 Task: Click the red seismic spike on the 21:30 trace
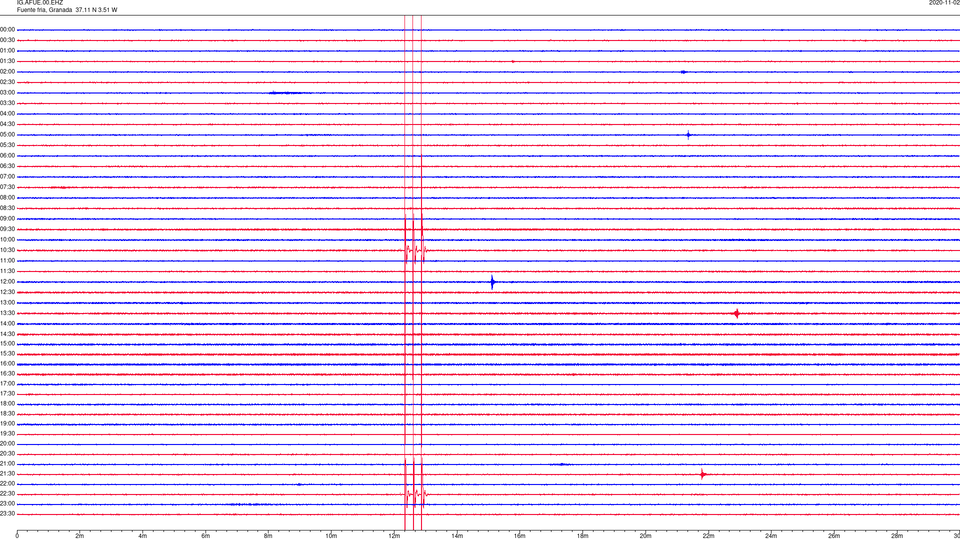pyautogui.click(x=703, y=474)
